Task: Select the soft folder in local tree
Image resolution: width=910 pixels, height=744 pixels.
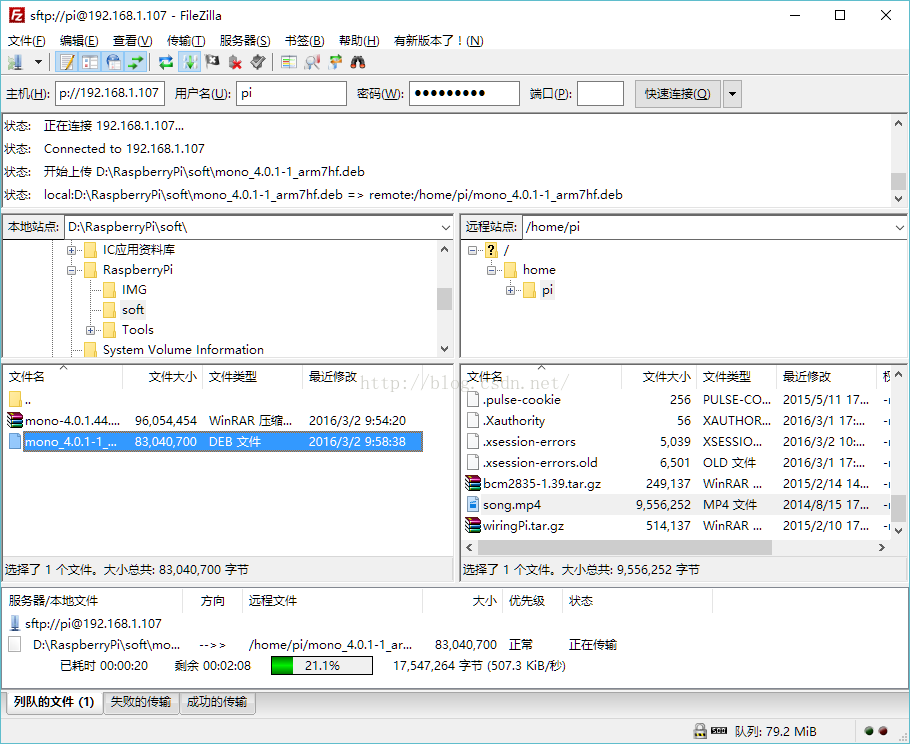Action: (x=133, y=310)
